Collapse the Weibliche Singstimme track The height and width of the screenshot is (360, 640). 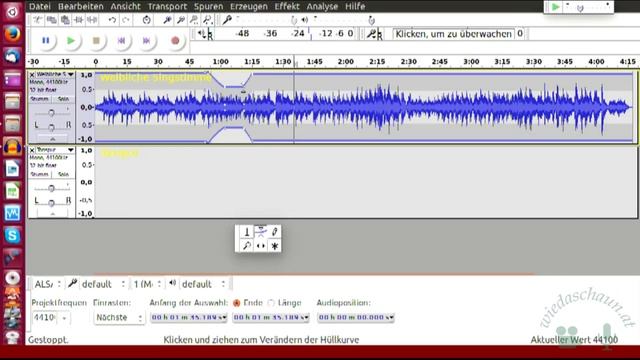point(52,139)
